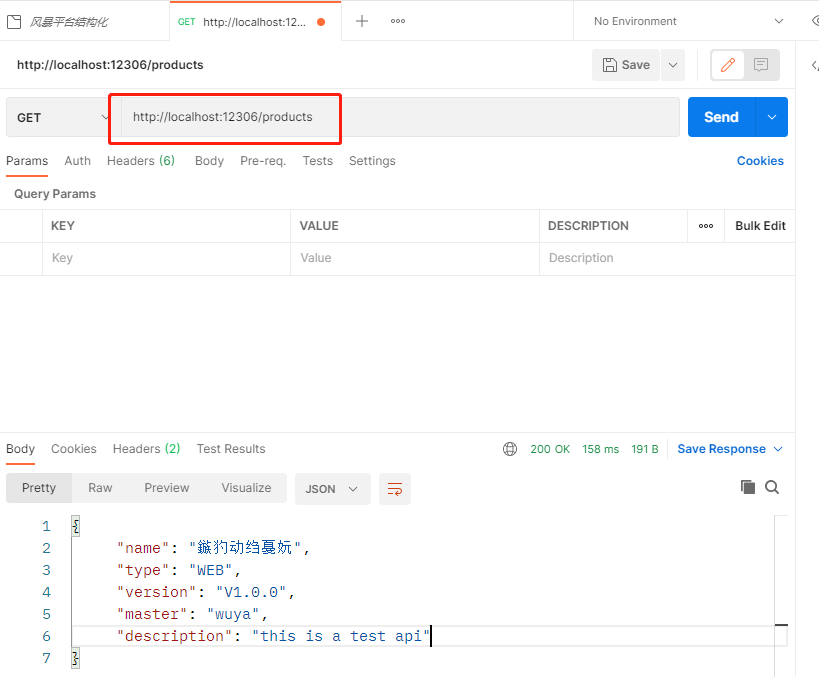
Task: Send the request
Action: (x=721, y=117)
